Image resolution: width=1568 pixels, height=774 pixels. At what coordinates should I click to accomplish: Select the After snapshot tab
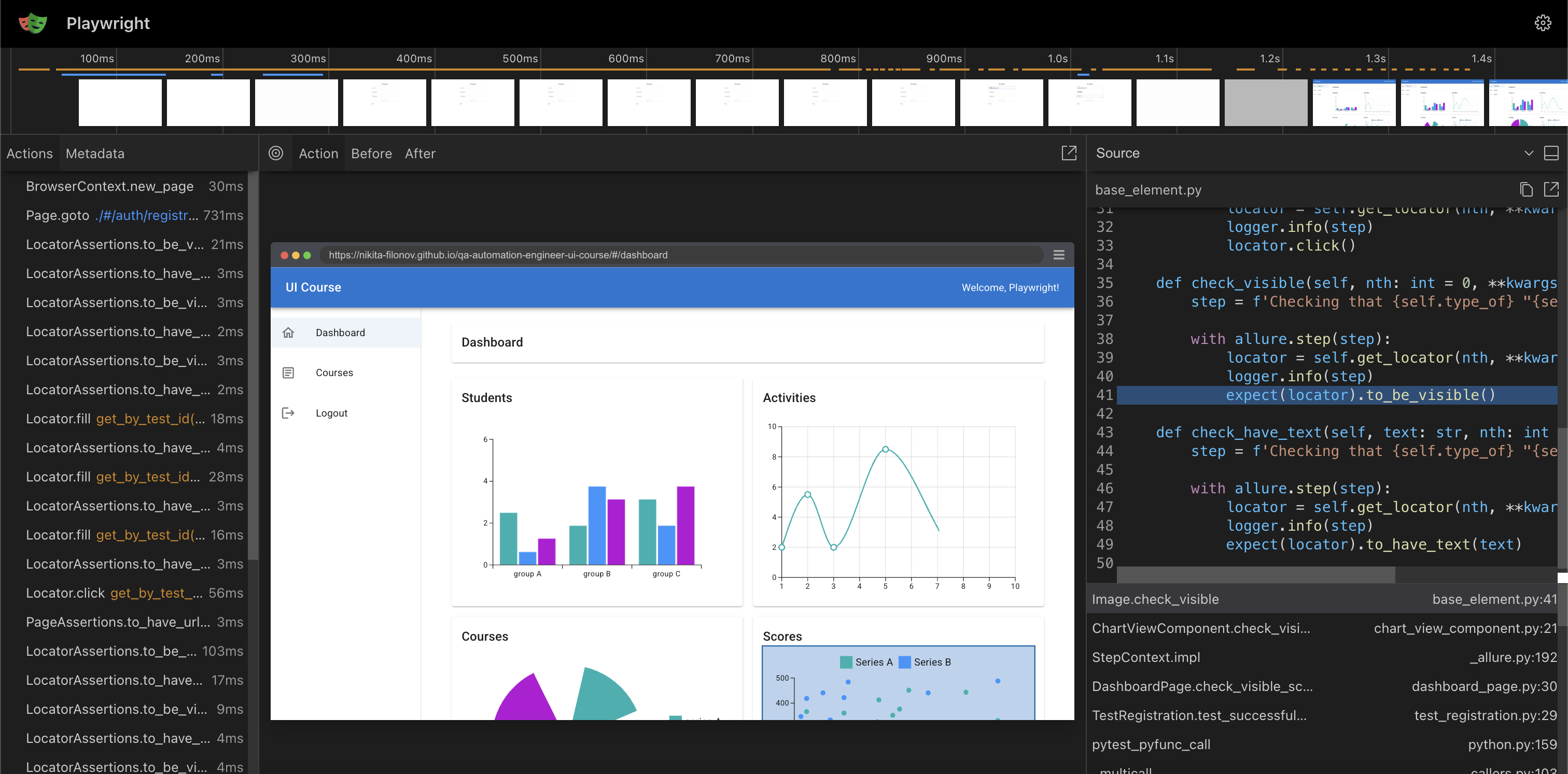pyautogui.click(x=420, y=154)
